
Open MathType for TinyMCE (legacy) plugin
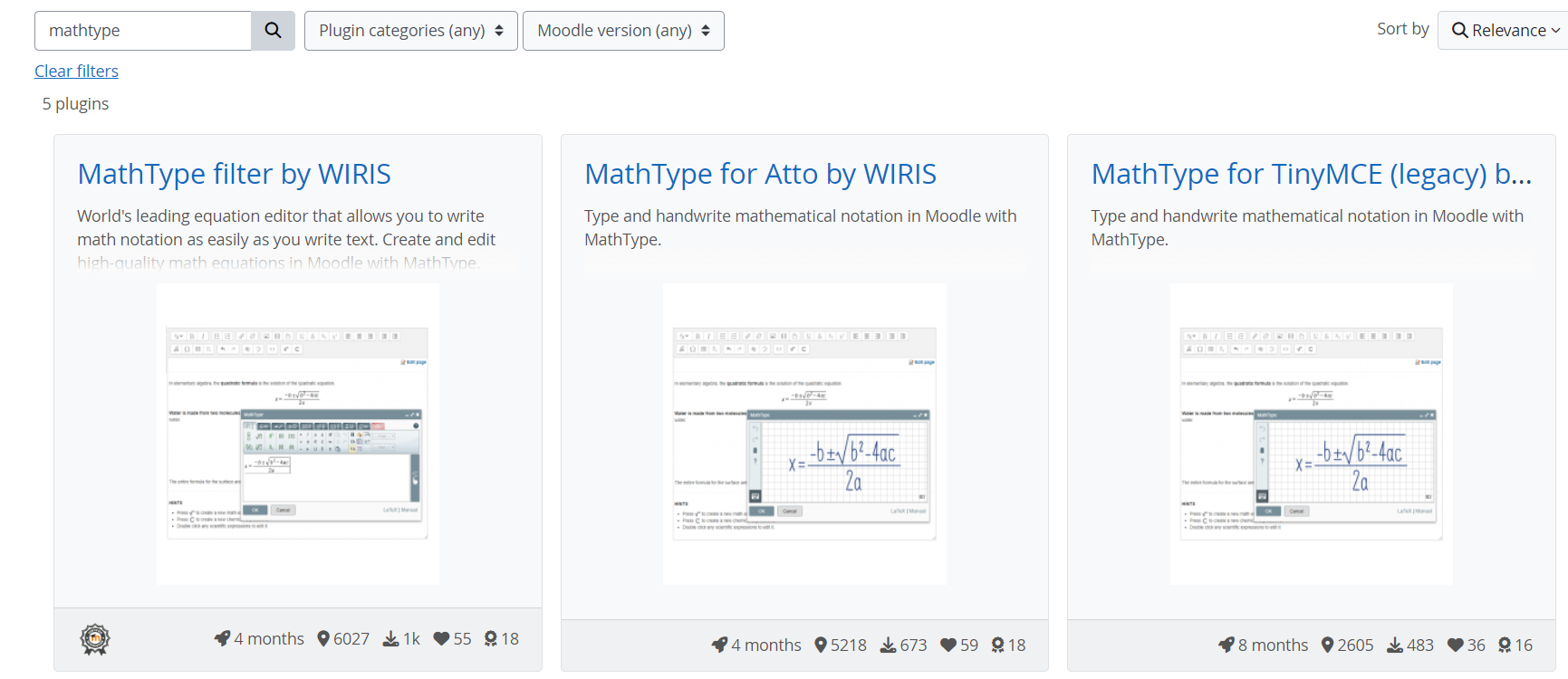click(x=1311, y=174)
